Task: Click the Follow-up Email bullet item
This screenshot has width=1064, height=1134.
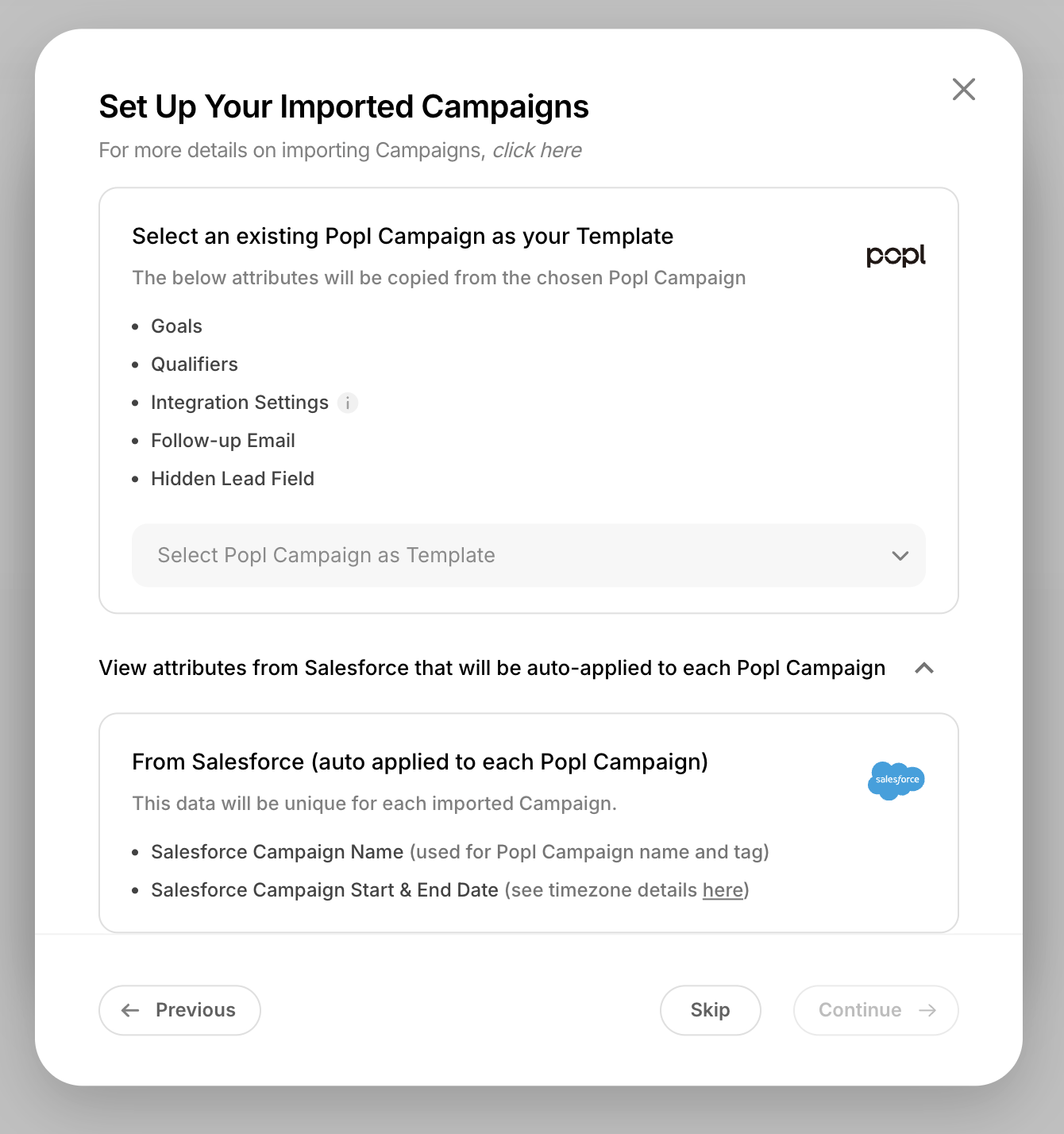Action: click(x=223, y=441)
